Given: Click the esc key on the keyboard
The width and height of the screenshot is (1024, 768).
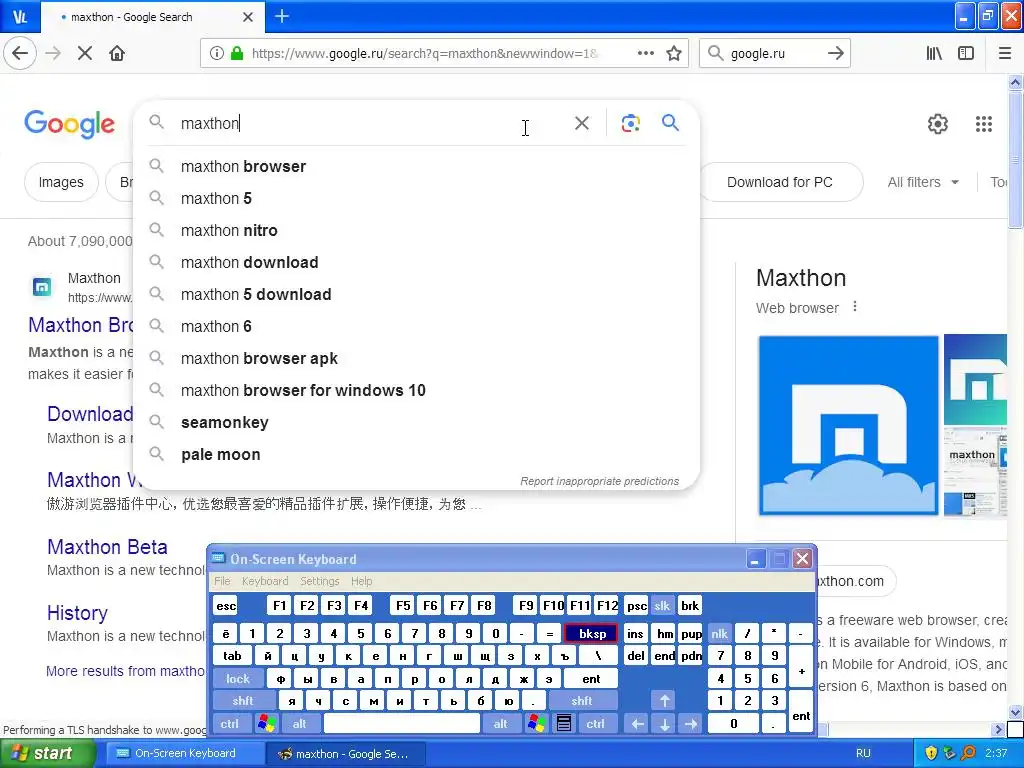Looking at the screenshot, I should tap(226, 605).
